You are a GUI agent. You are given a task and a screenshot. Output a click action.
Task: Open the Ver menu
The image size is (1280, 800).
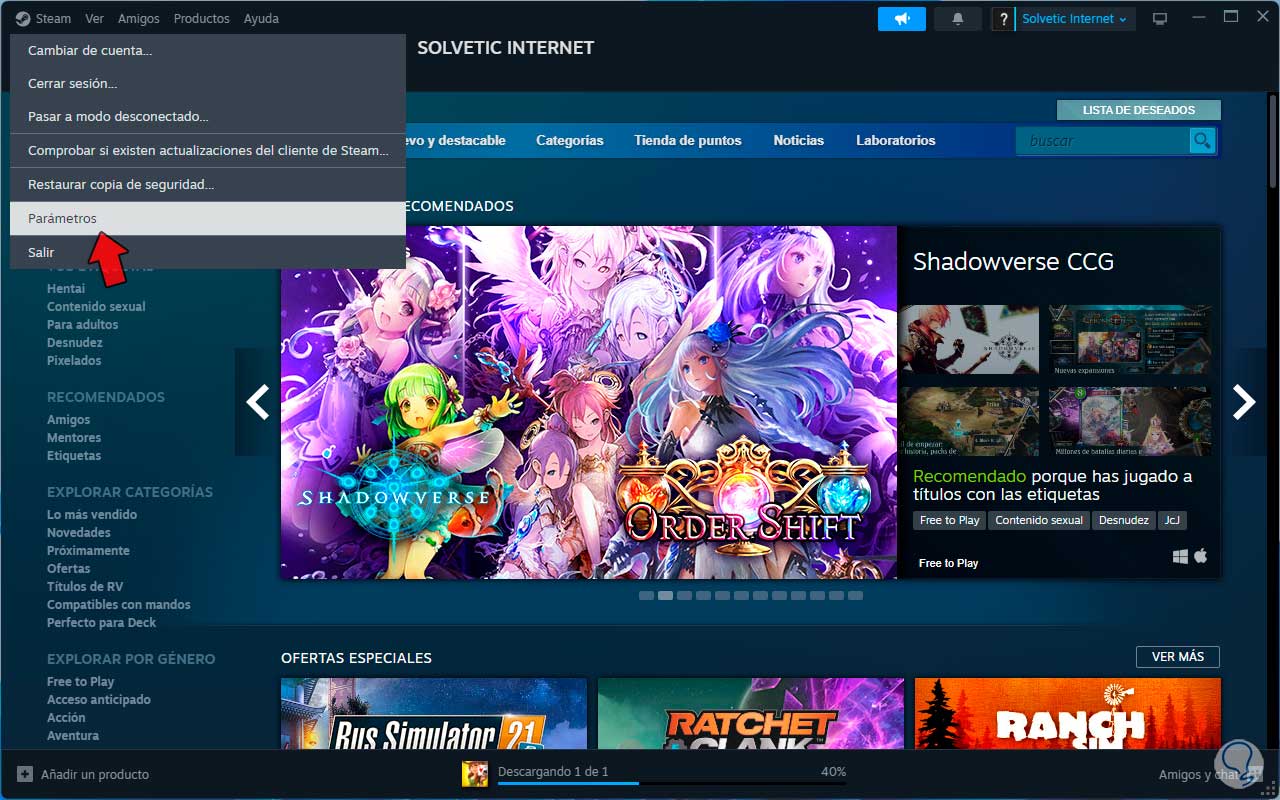coord(94,19)
